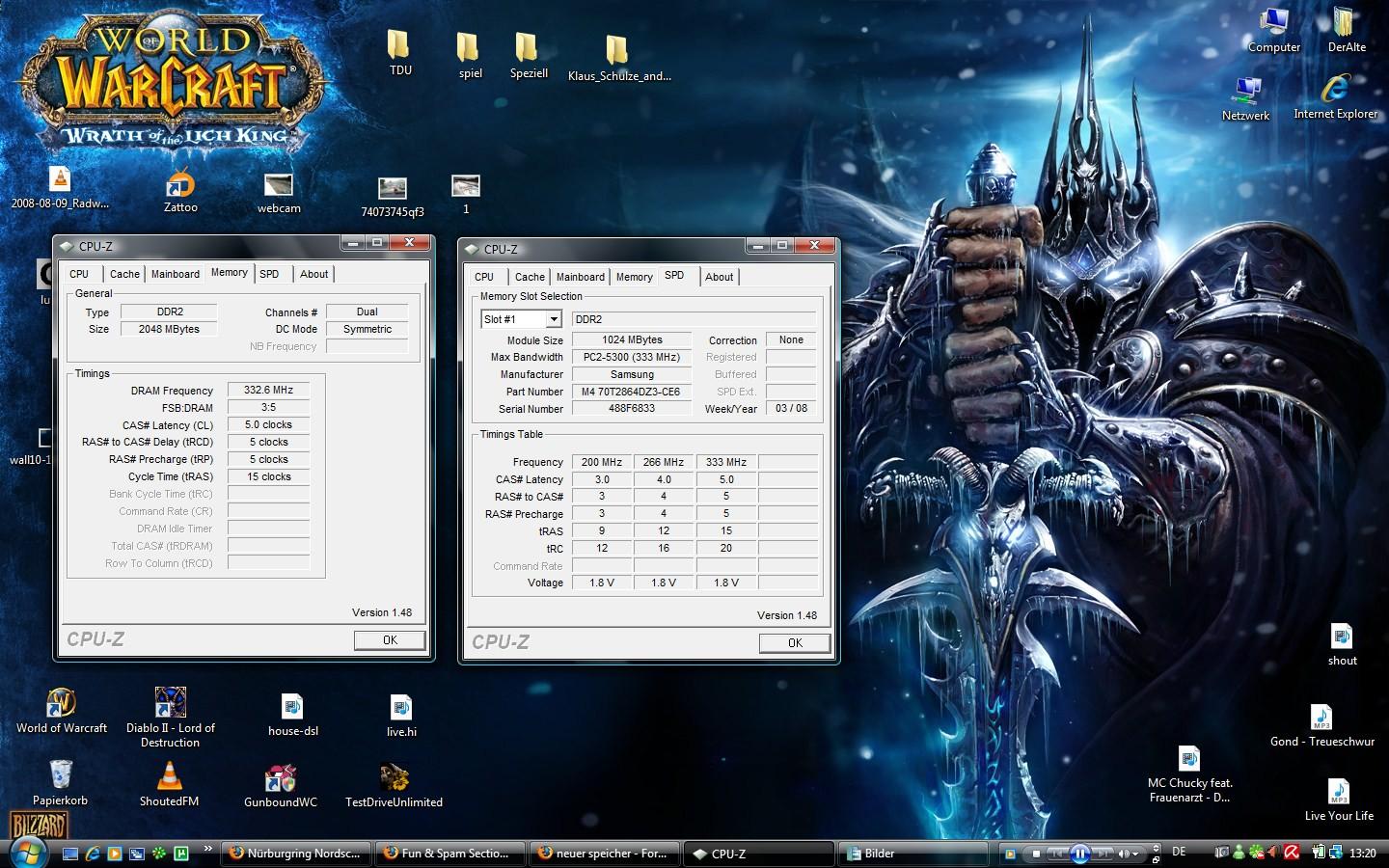Screen dimensions: 1389x868
Task: Launch Diablo II Lord of Destruction shortcut
Action: (x=171, y=717)
